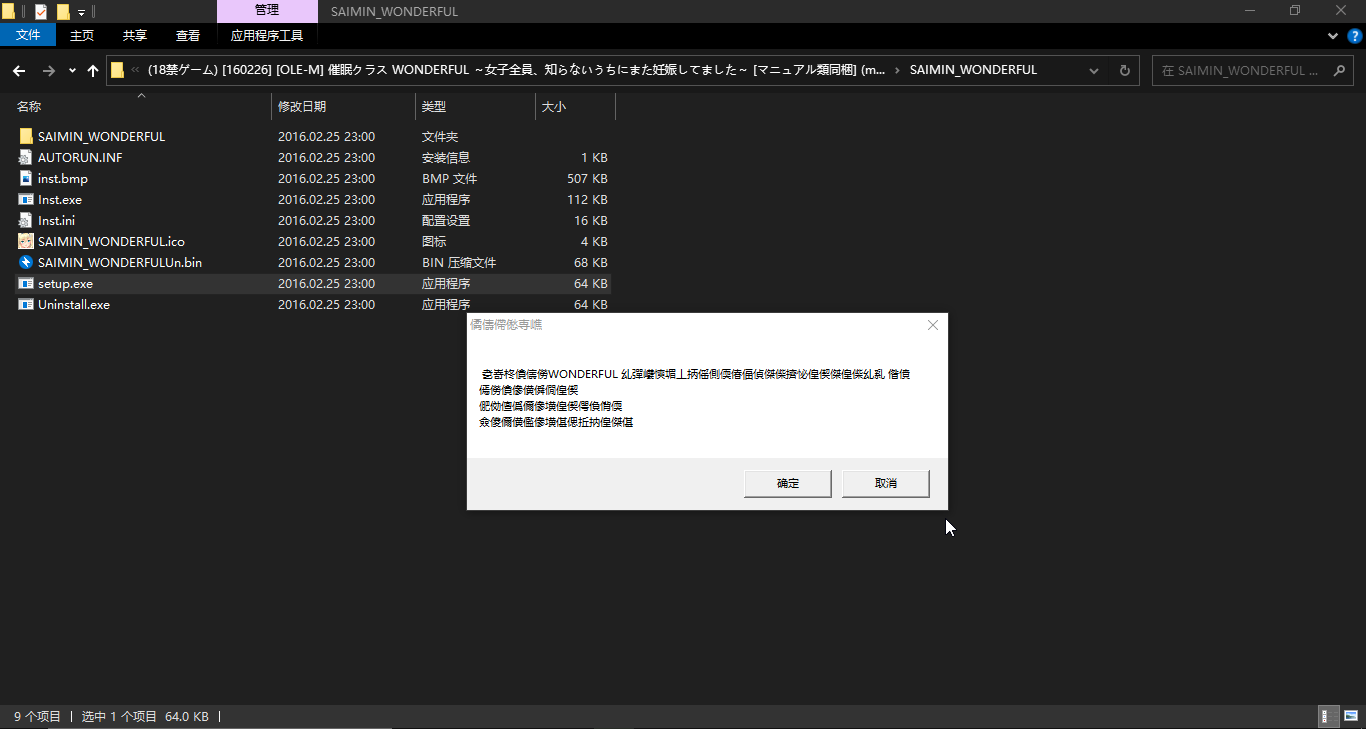Select the AUTORUN.INF file icon
This screenshot has width=1366, height=729.
pyautogui.click(x=26, y=158)
